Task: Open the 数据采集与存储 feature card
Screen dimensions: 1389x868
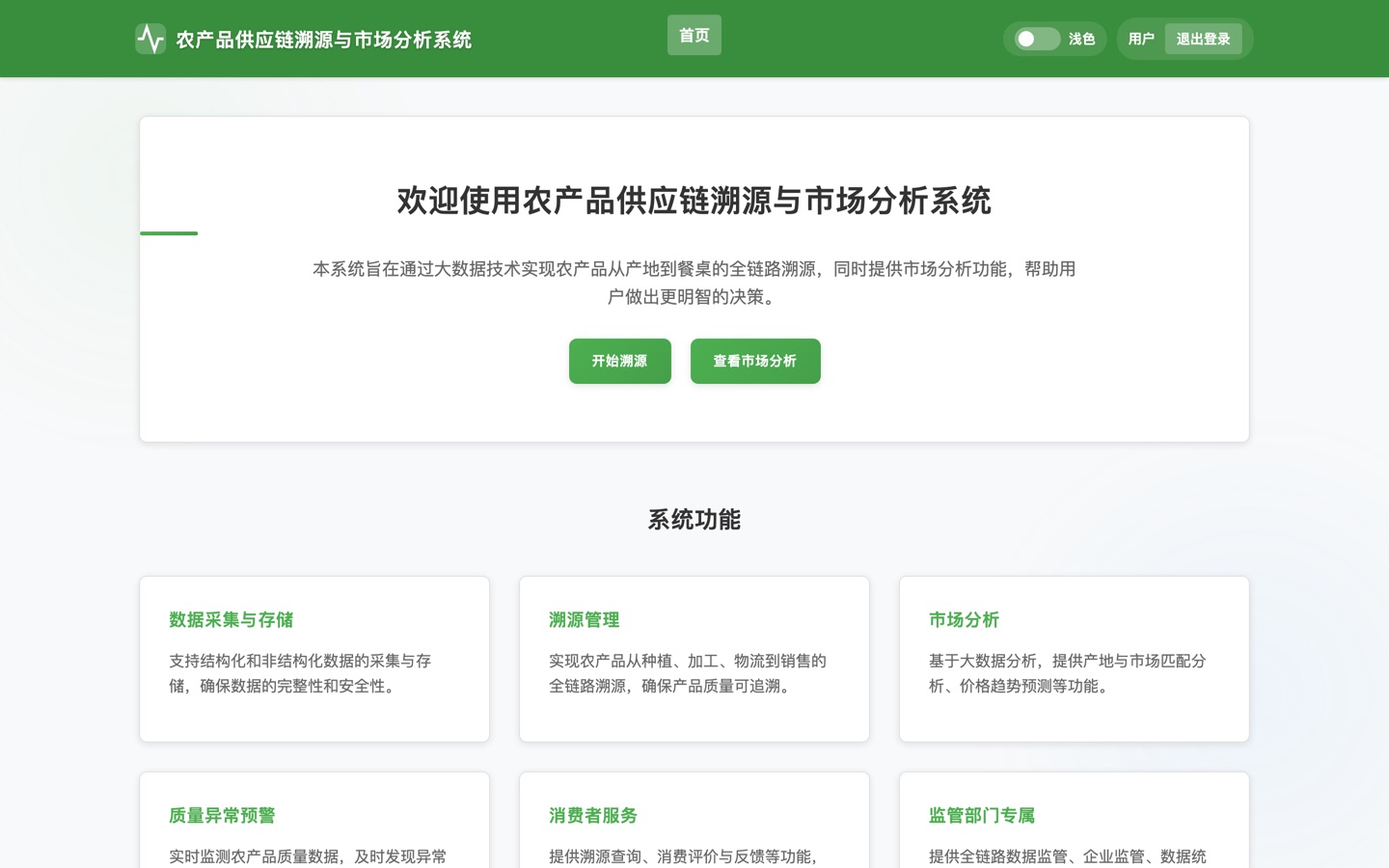Action: [x=314, y=659]
